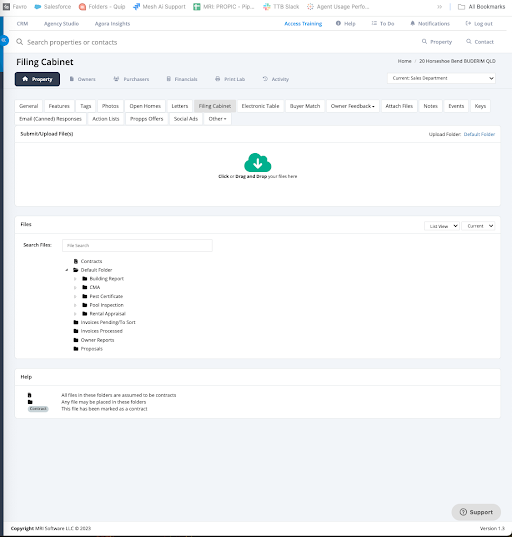Switch to the Owners tab

point(83,79)
